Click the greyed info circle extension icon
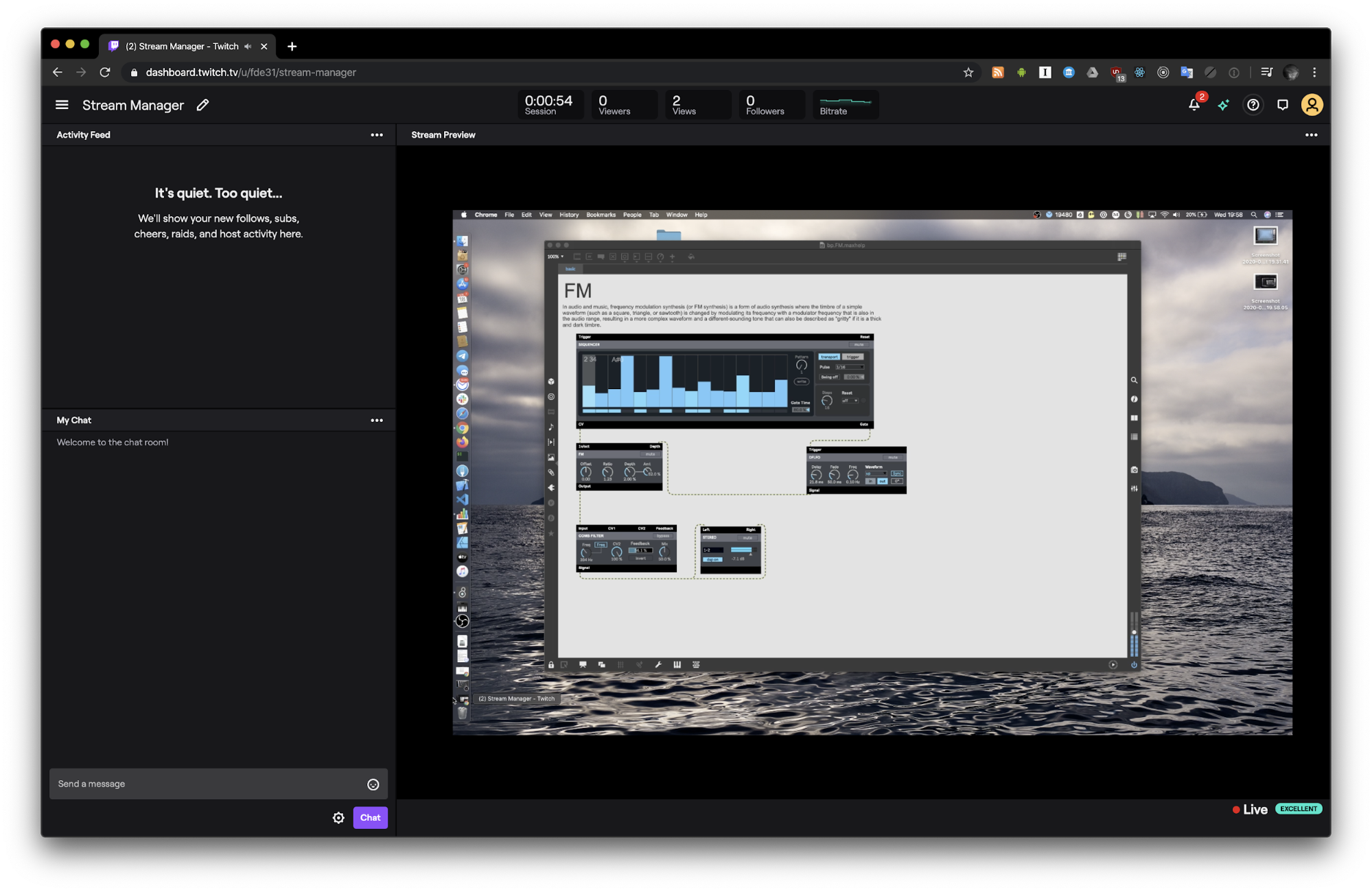Image resolution: width=1372 pixels, height=892 pixels. point(1233,72)
